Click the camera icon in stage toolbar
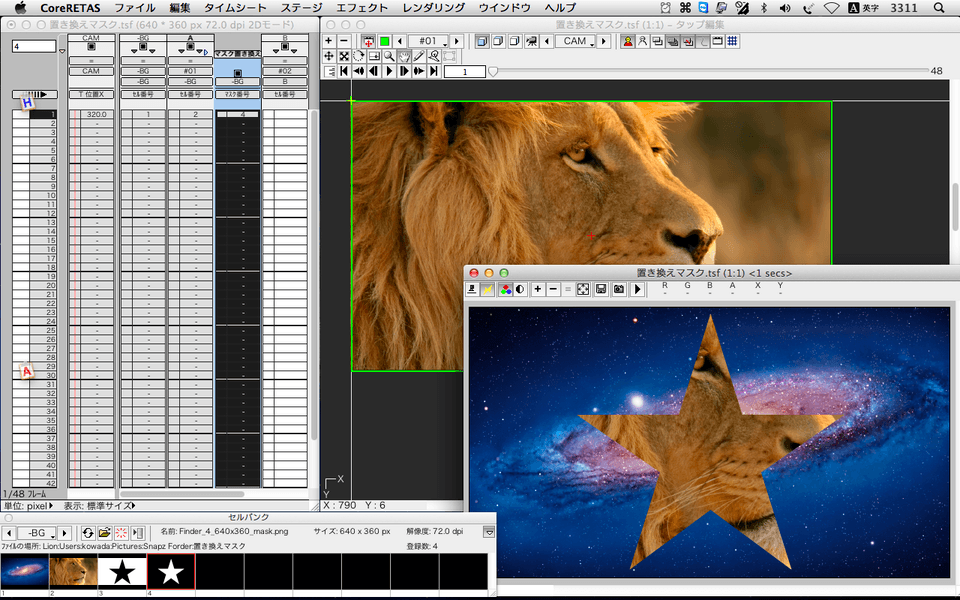 coord(531,41)
